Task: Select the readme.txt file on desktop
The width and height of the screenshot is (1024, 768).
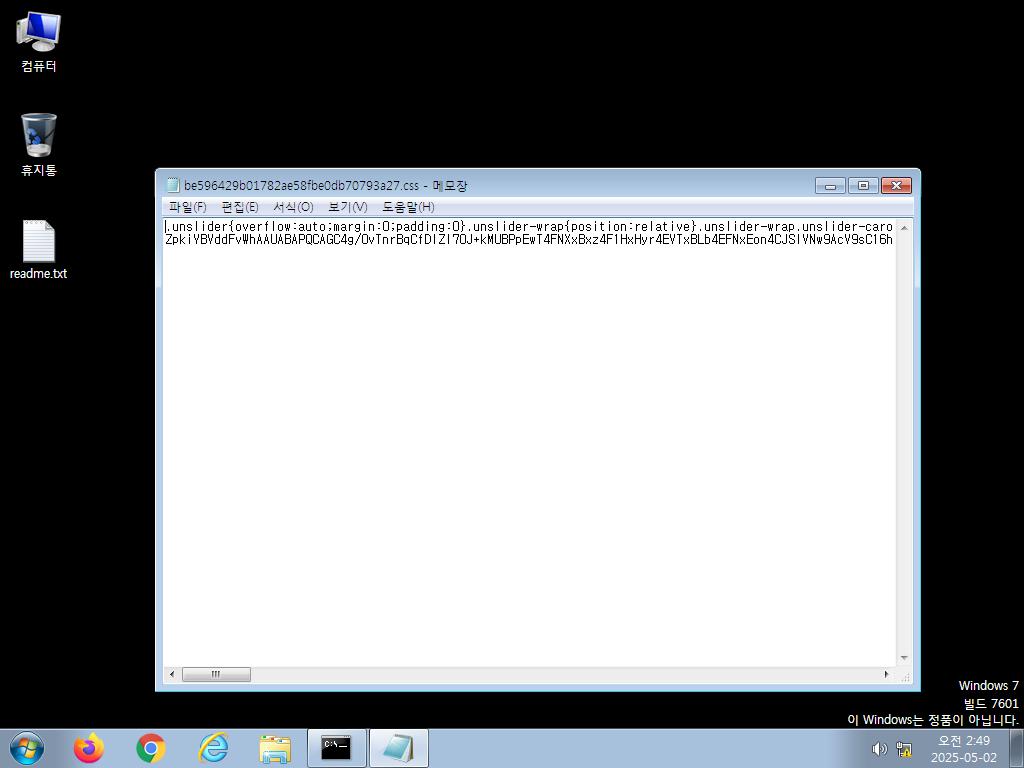Action: [39, 250]
